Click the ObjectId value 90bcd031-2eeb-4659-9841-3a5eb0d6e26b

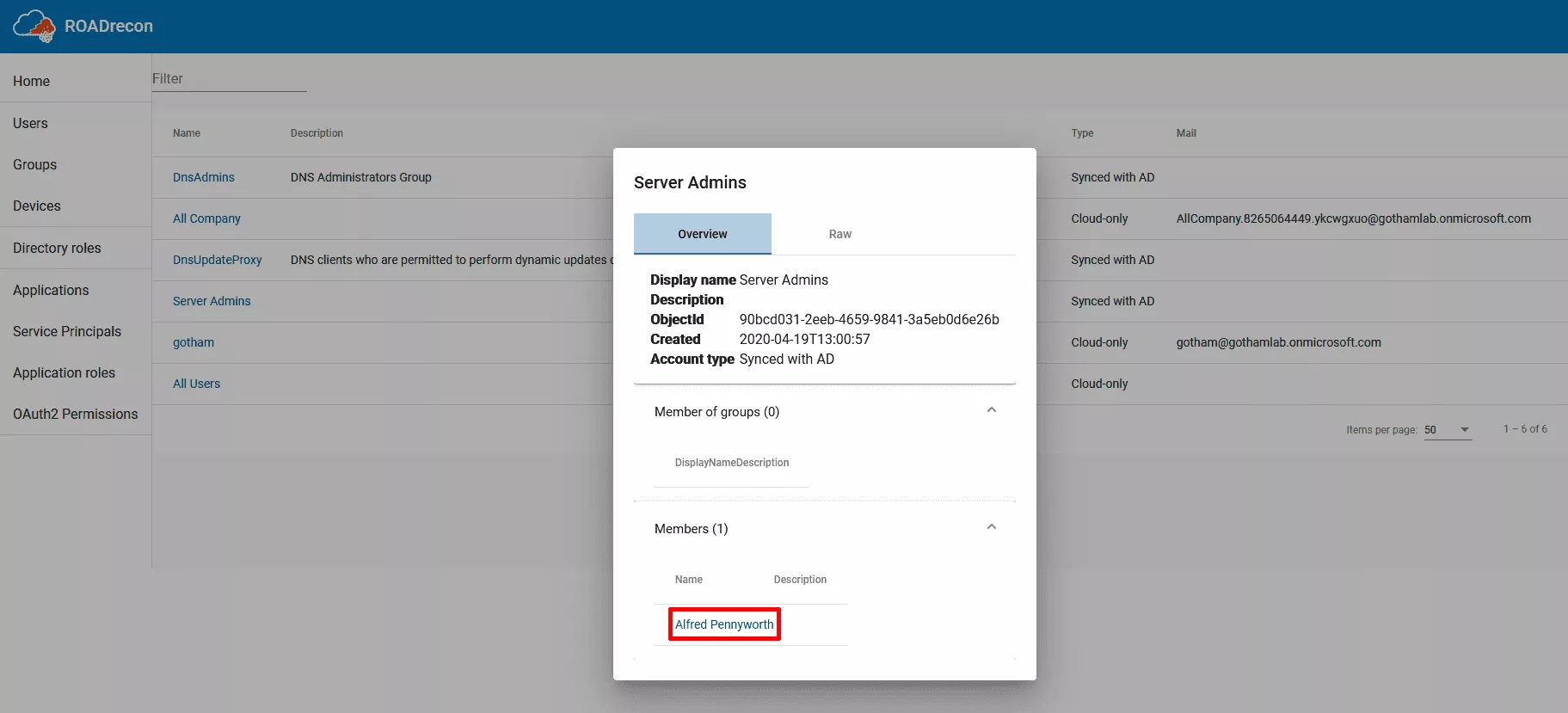tap(870, 319)
